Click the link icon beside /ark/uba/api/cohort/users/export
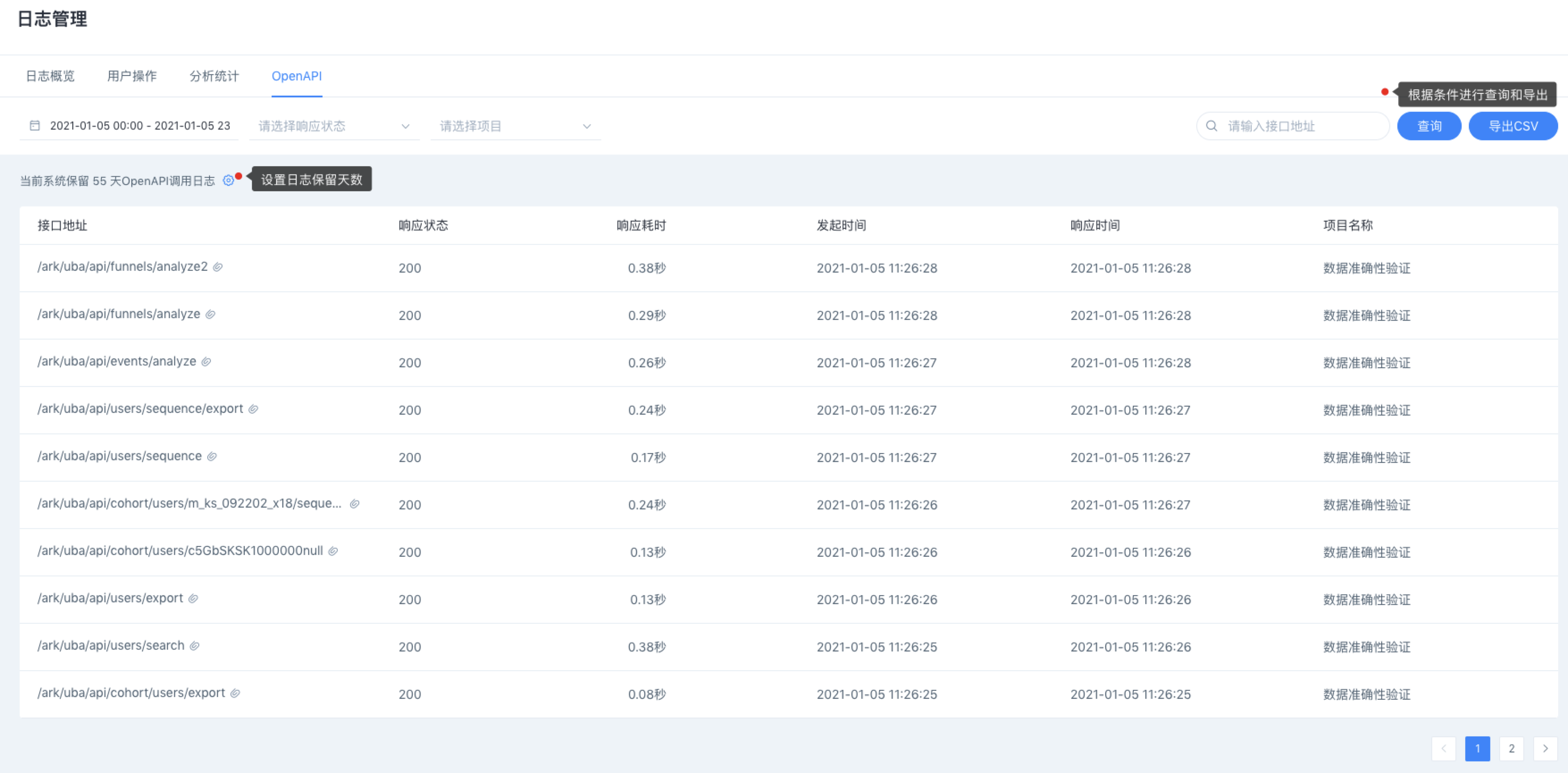1568x773 pixels. click(235, 694)
